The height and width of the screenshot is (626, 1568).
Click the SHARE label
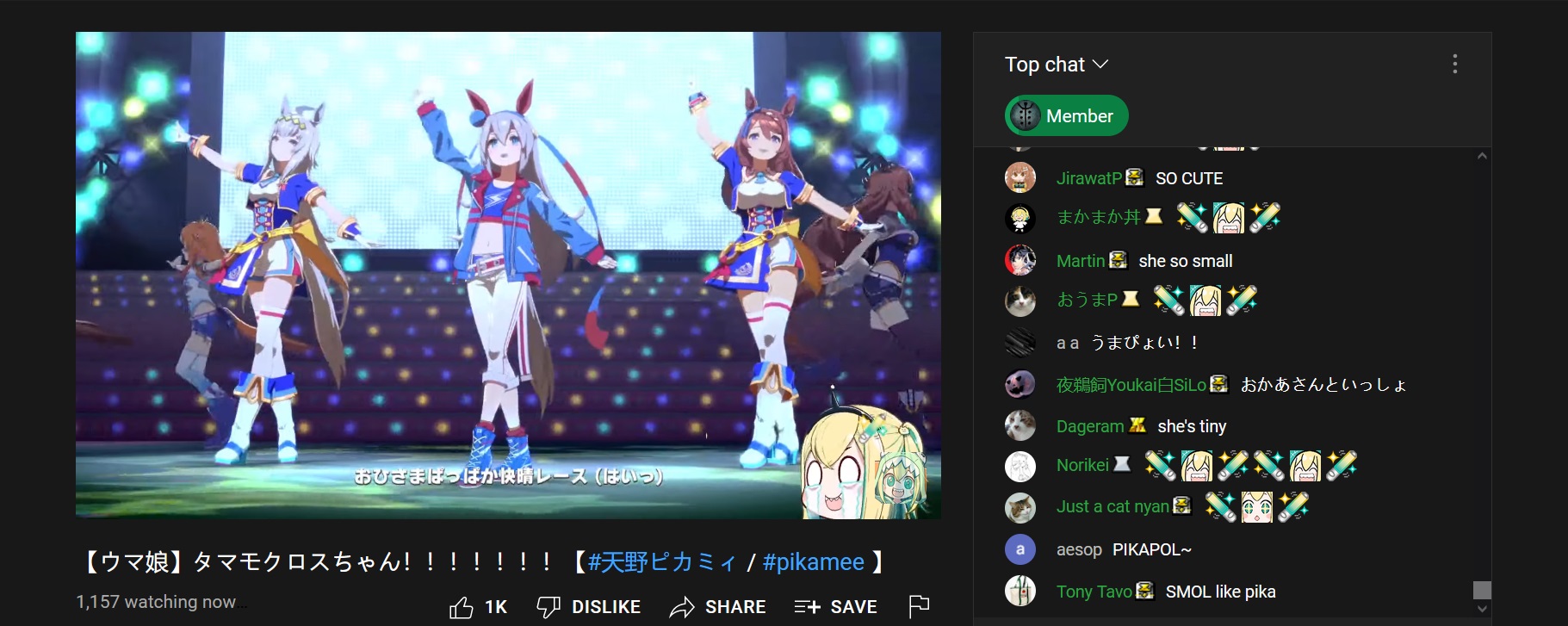[x=735, y=607]
